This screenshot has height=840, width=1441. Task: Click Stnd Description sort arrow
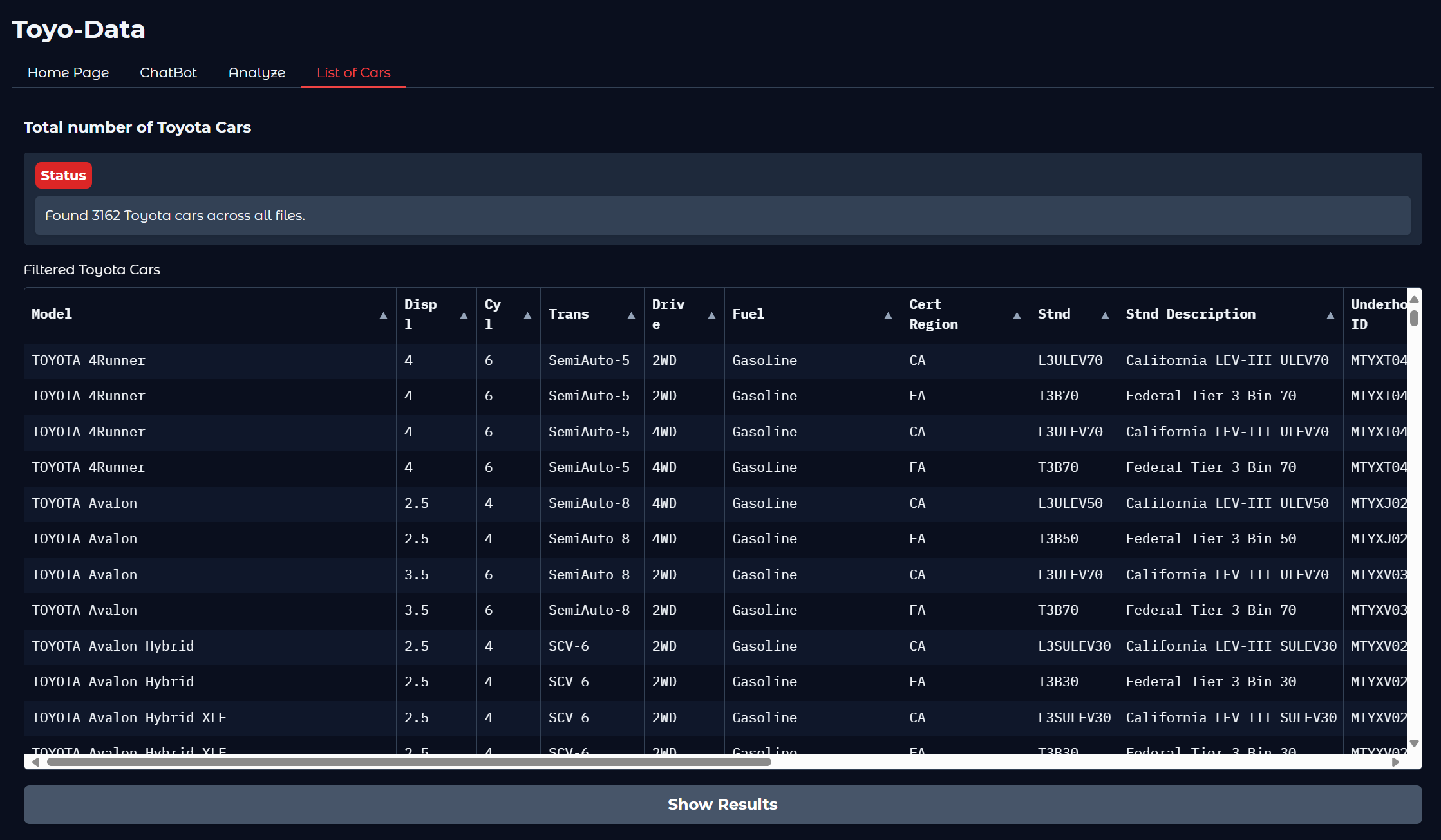(1330, 315)
